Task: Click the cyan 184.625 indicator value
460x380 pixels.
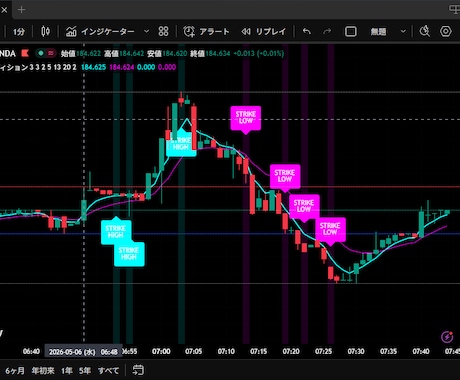Action: pos(93,67)
